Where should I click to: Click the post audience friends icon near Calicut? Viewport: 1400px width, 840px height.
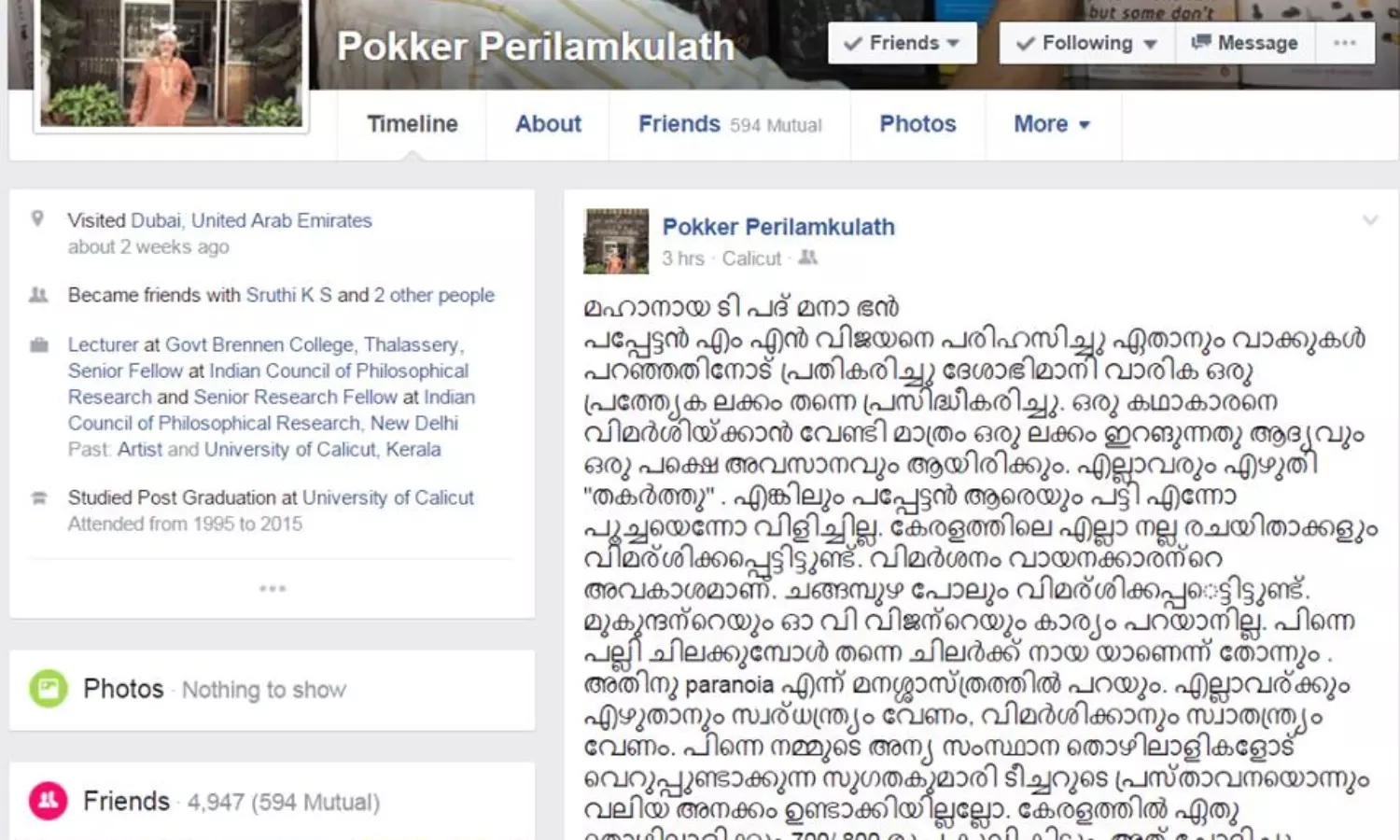pos(807,258)
